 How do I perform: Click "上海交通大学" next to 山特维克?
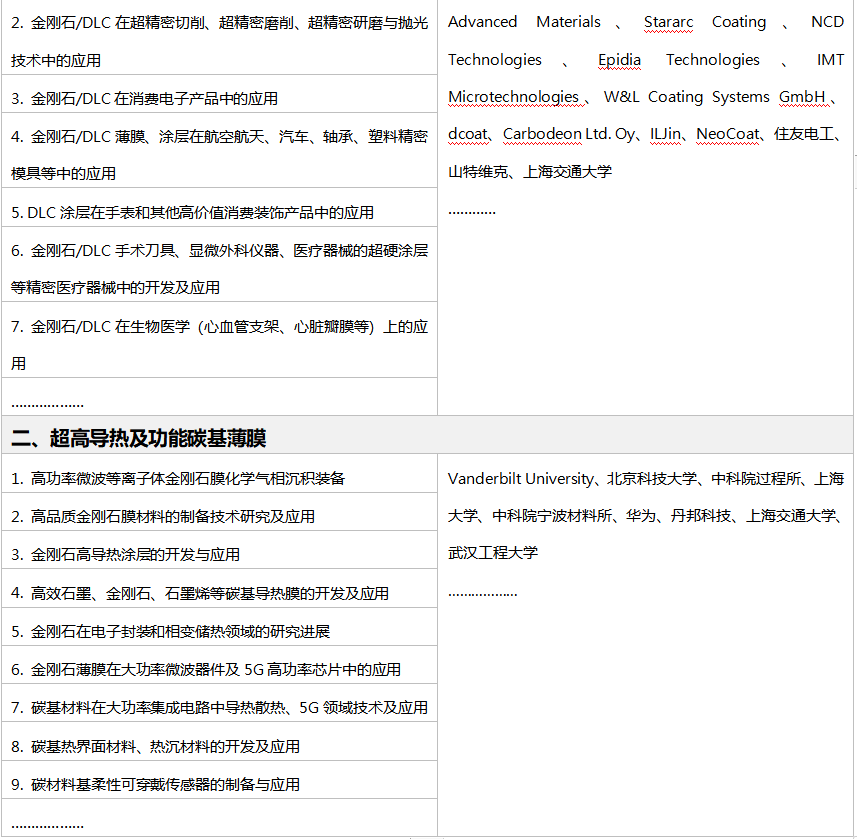coord(568,172)
